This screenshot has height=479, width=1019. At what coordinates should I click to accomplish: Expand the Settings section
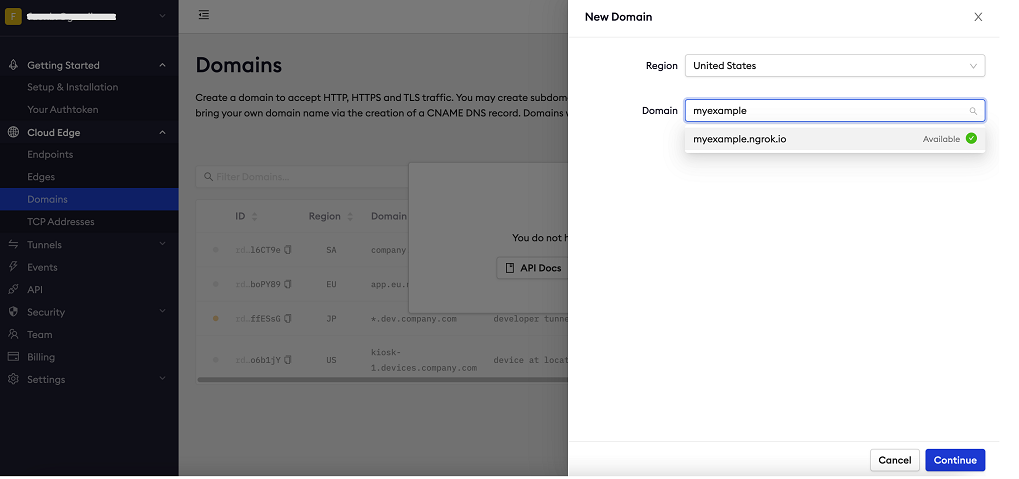click(162, 379)
